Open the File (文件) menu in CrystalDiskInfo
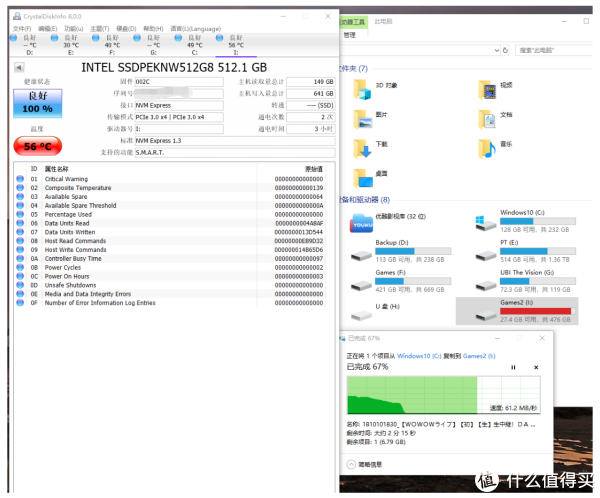Image resolution: width=600 pixels, height=498 pixels. (22, 29)
